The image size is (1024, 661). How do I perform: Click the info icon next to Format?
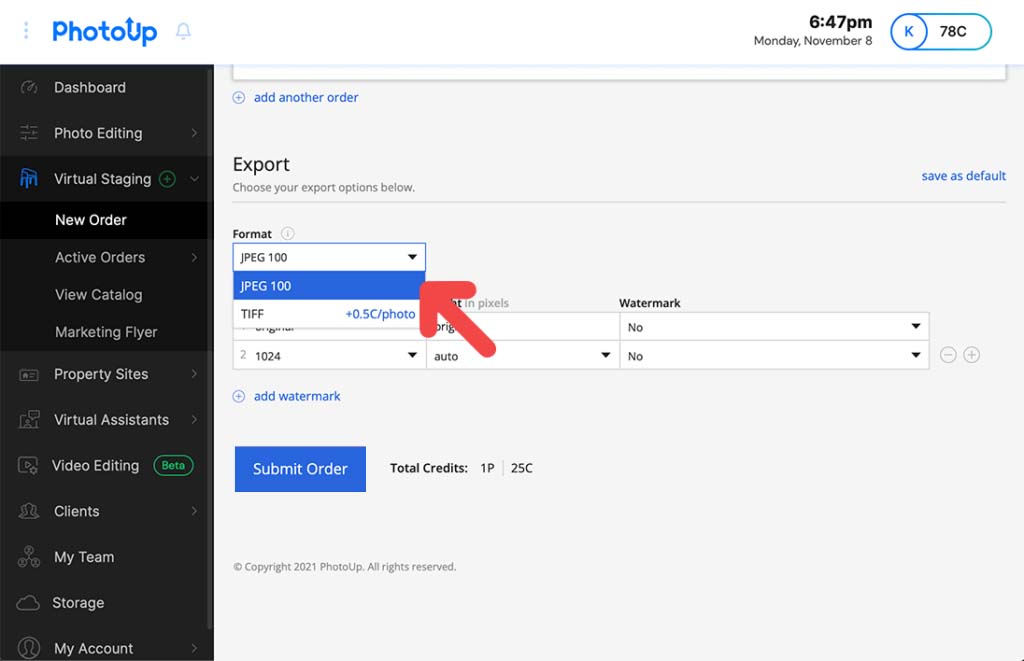[288, 234]
